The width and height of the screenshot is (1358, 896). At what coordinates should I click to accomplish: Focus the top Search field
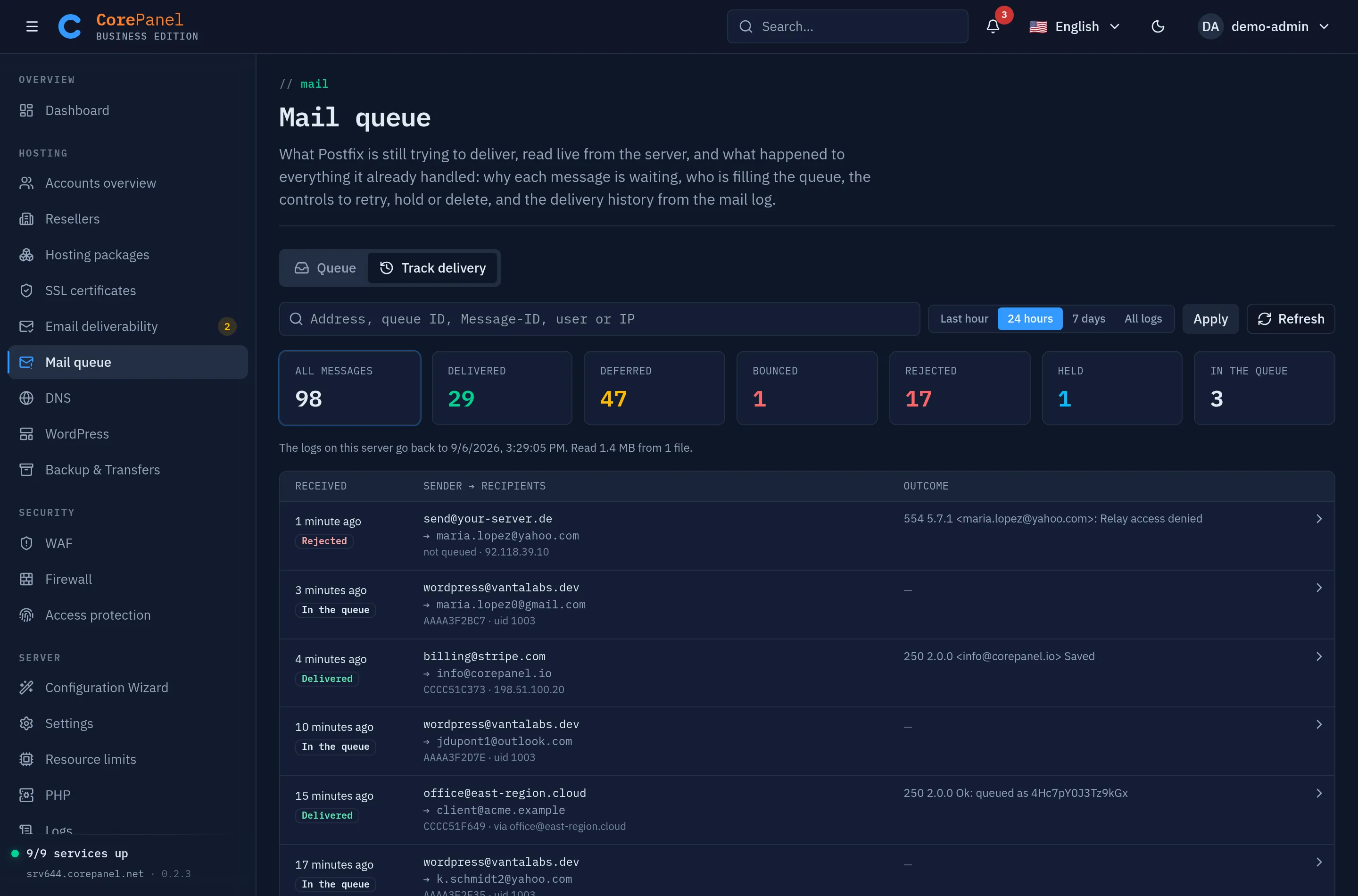click(x=847, y=26)
